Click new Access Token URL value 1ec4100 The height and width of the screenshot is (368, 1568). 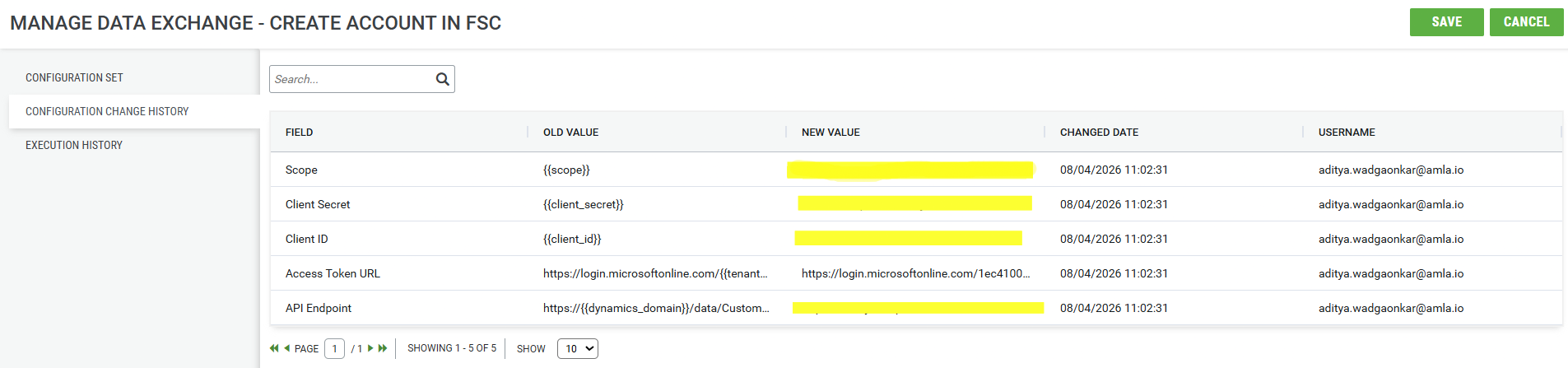tap(915, 273)
